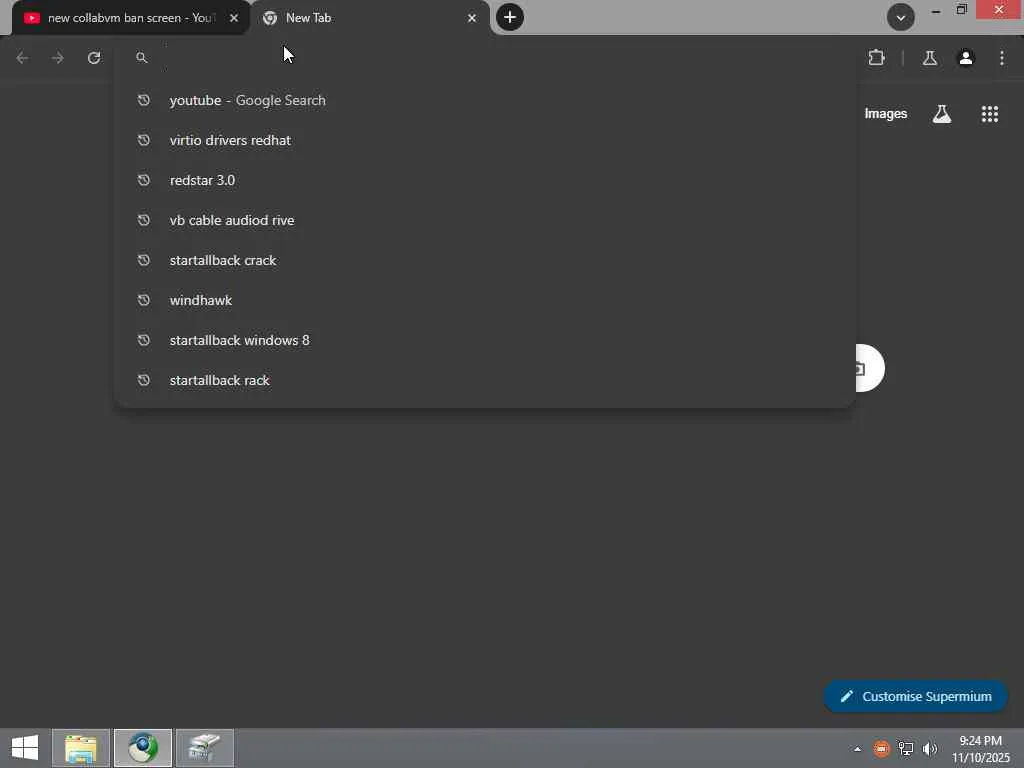The image size is (1024, 768).
Task: Open the three-dot browser menu
Action: pos(1002,58)
